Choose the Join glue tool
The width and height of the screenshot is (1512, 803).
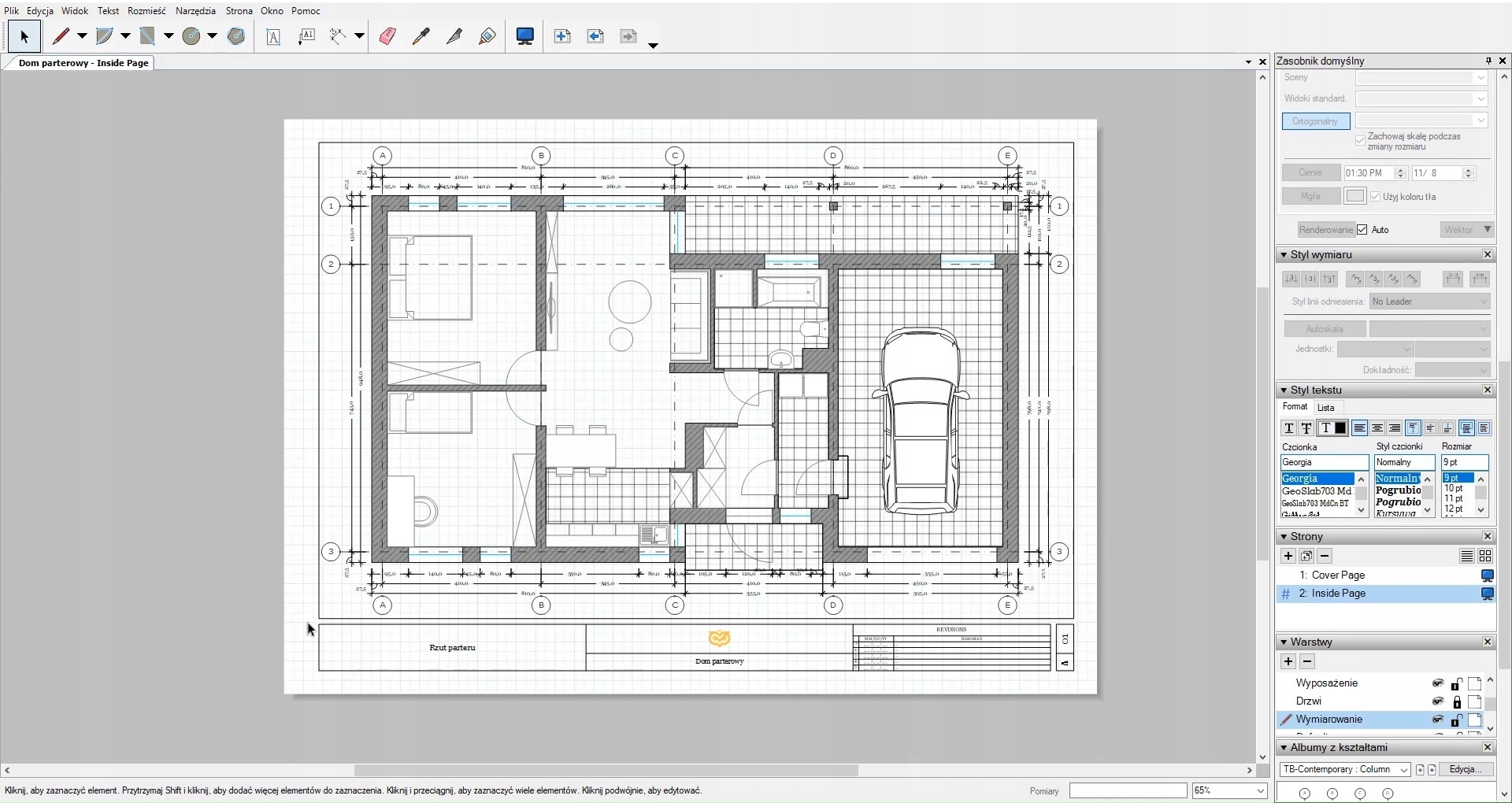(487, 36)
